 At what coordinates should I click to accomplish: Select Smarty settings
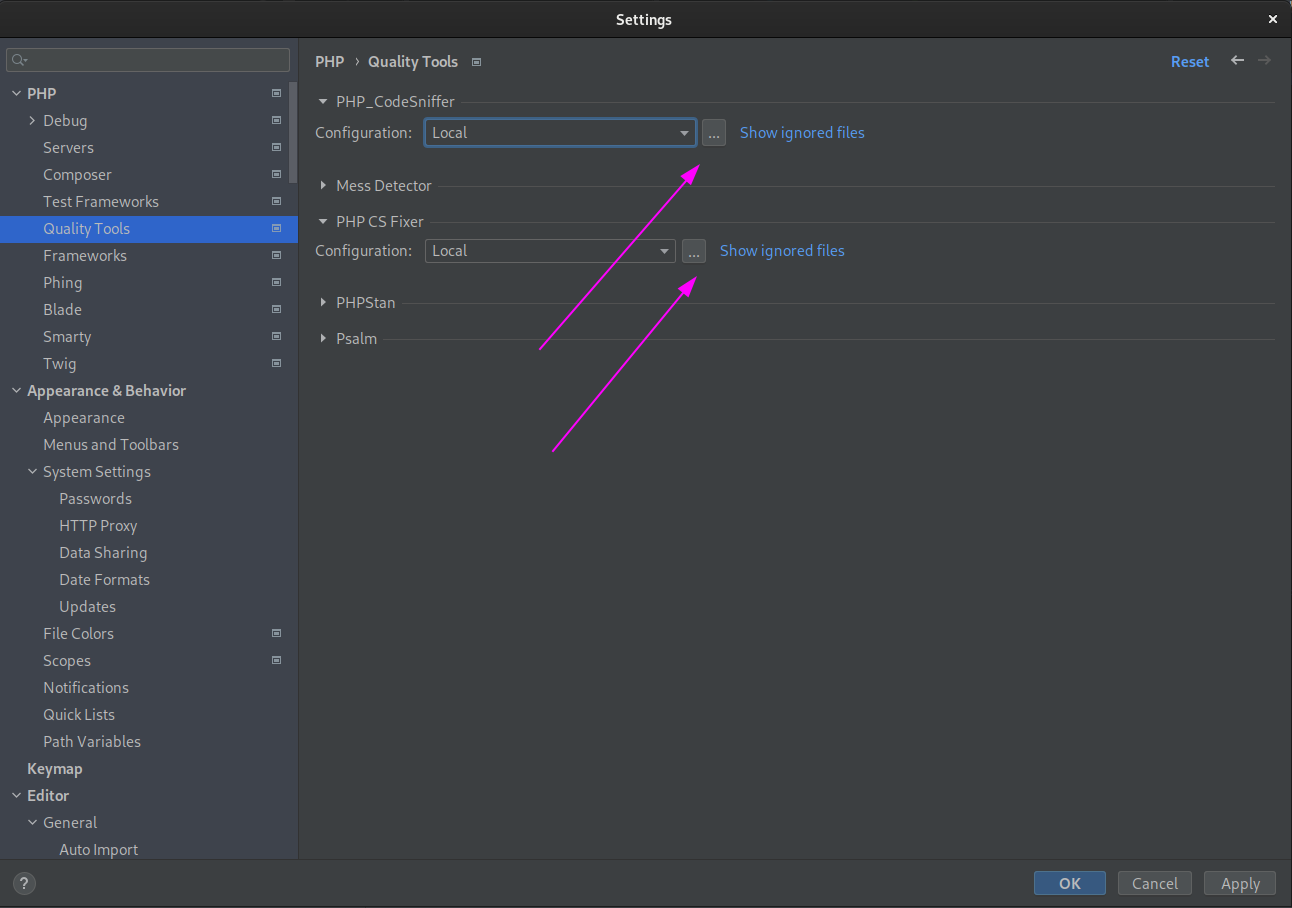point(67,336)
